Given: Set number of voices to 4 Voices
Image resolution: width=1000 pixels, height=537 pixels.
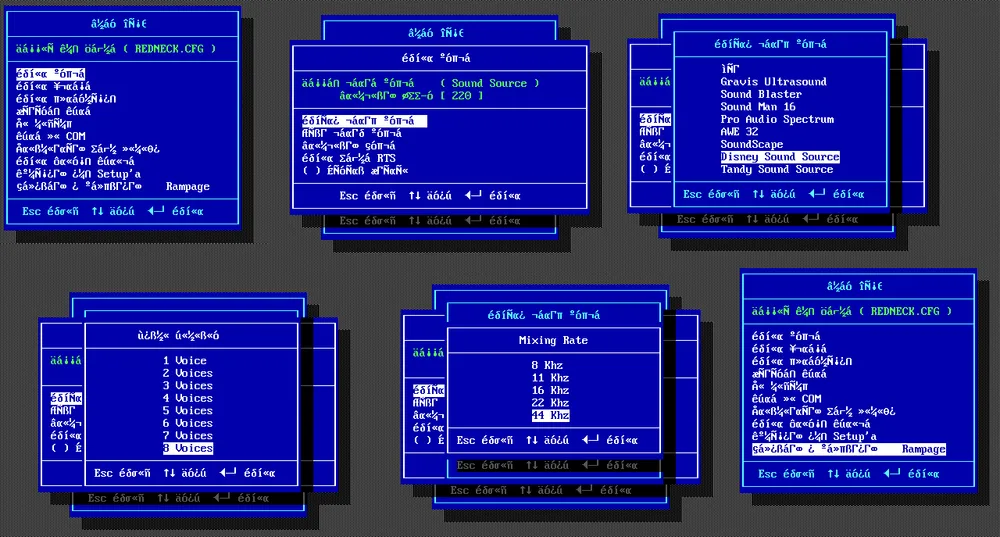Looking at the screenshot, I should [x=187, y=398].
